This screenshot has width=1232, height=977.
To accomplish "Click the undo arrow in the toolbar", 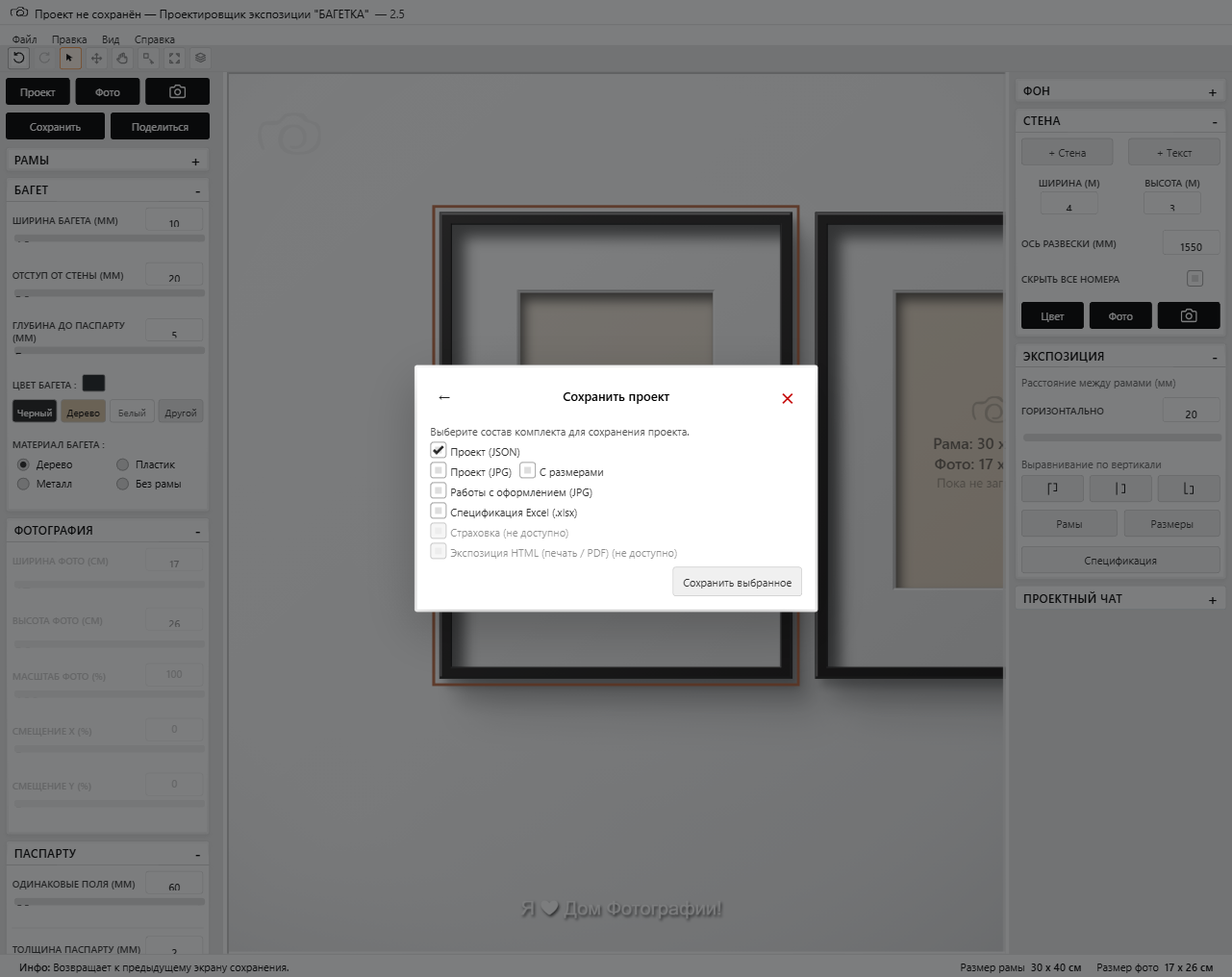I will coord(19,58).
